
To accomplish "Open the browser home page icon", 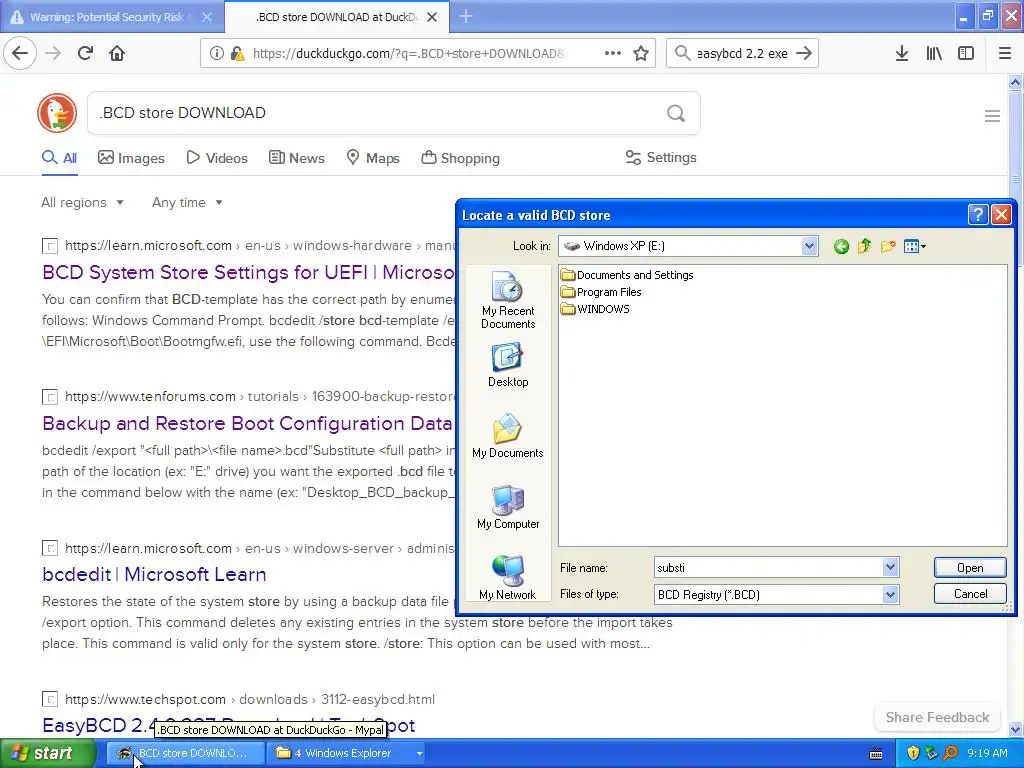I will 117,53.
